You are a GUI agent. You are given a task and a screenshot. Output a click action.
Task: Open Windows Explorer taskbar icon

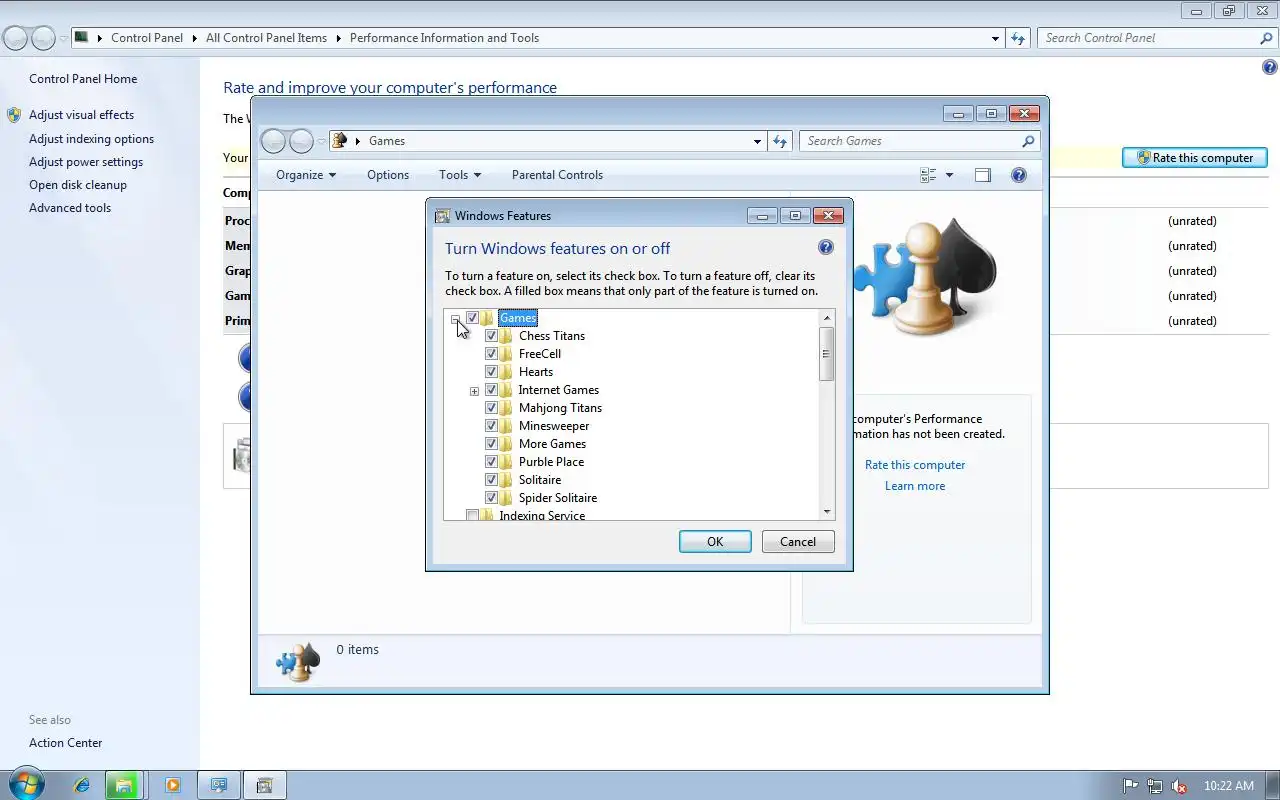coord(124,786)
